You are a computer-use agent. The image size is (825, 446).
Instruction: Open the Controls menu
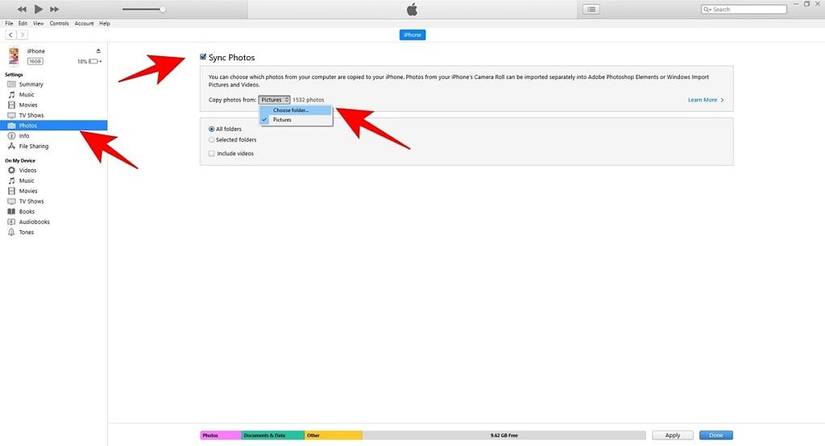point(59,23)
